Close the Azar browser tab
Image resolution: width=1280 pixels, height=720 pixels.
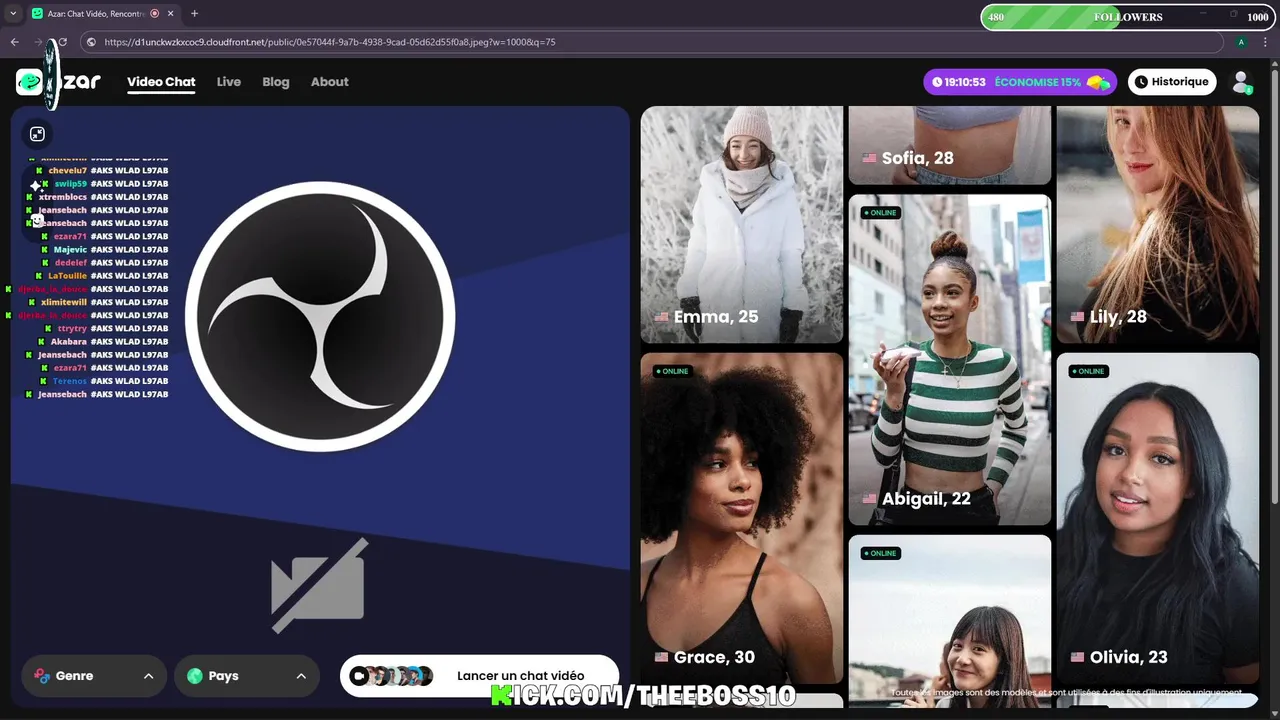tap(170, 14)
